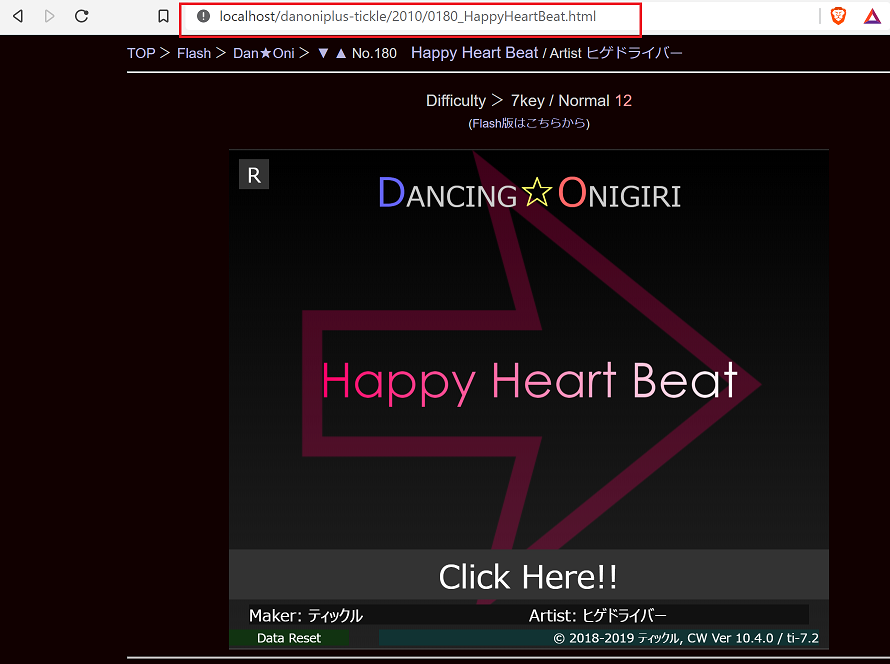The height and width of the screenshot is (664, 890).
Task: Click the Difficulty 7key / Normal 12 text
Action: point(529,100)
